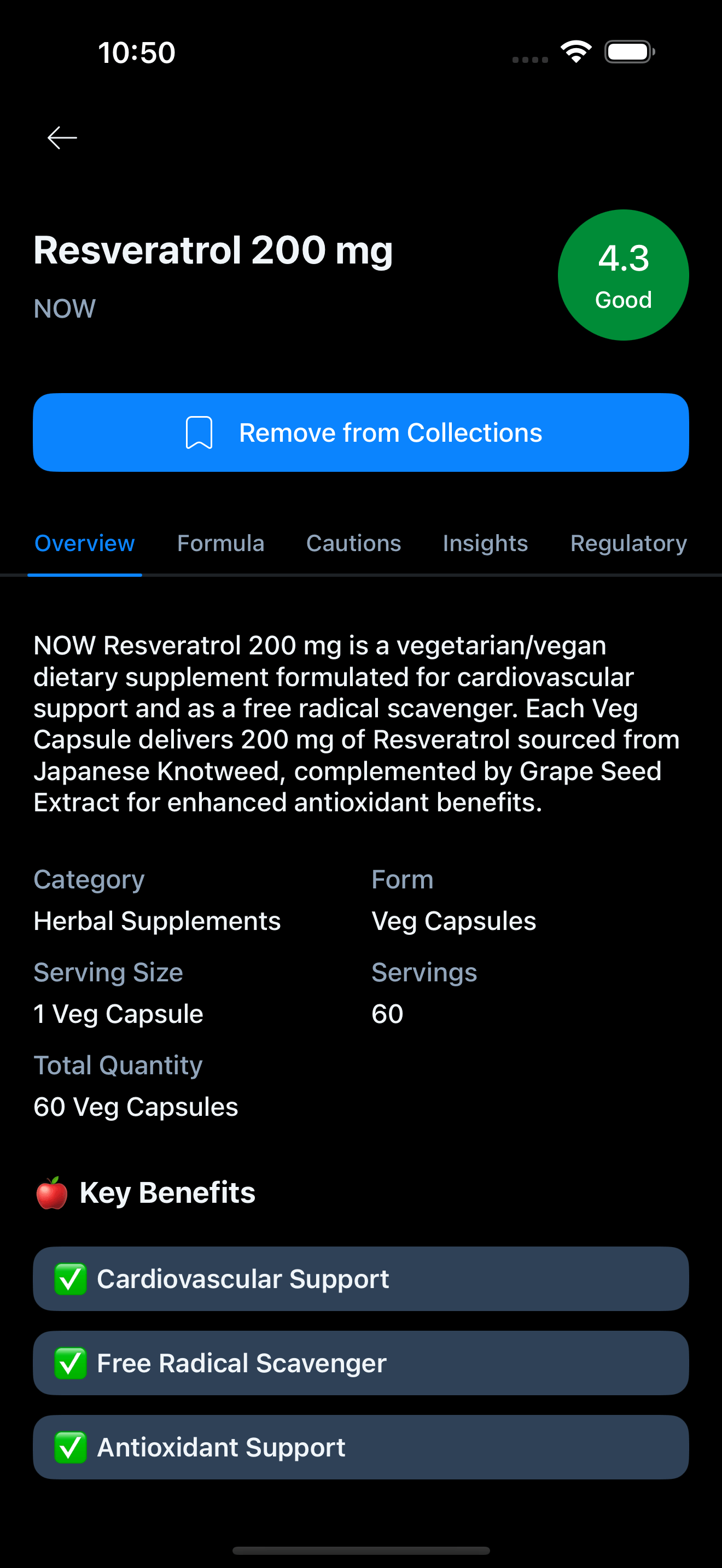Tap the Free Radical Scavenger green checkmark
The height and width of the screenshot is (1568, 722).
click(x=71, y=1363)
